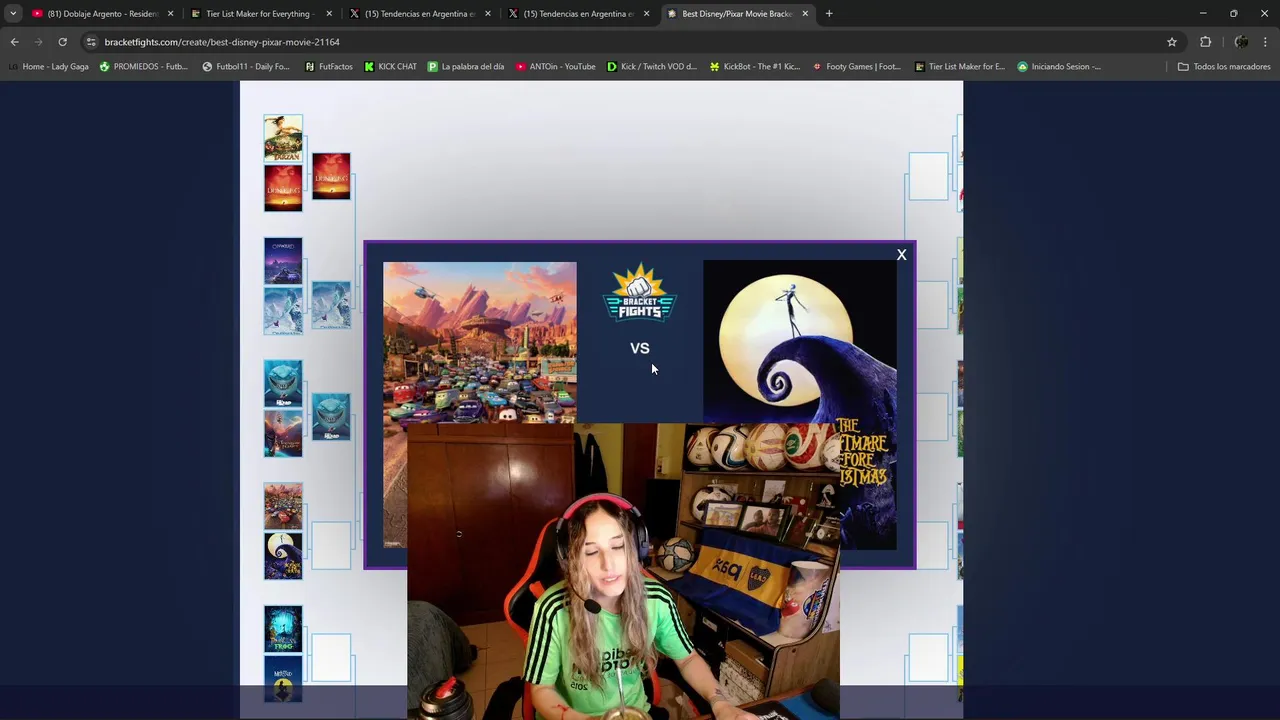The image size is (1280, 720).
Task: Select small Nightmare Before Christmas bracket poster
Action: (x=283, y=556)
